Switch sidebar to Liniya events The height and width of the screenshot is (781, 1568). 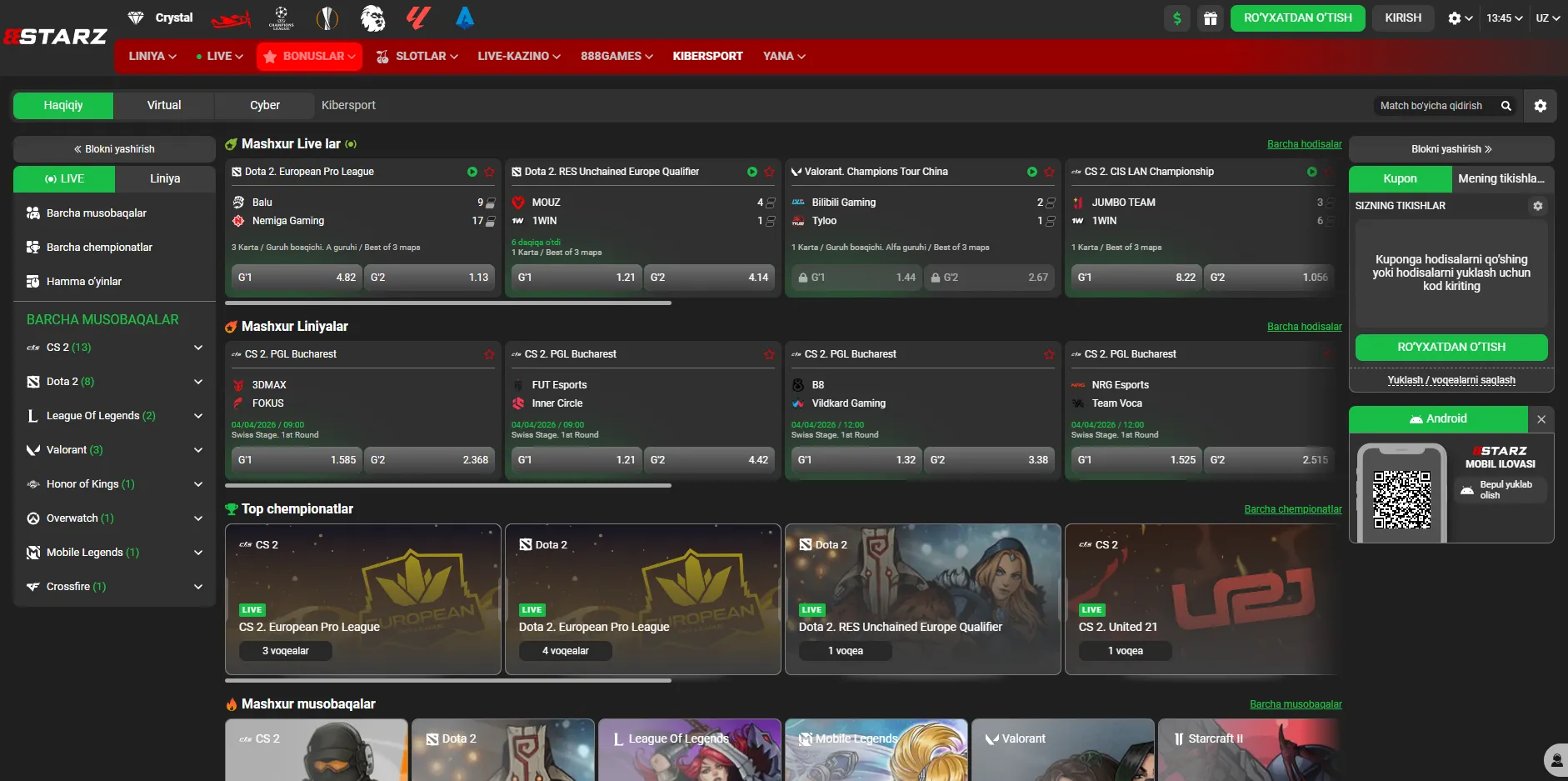[x=165, y=179]
